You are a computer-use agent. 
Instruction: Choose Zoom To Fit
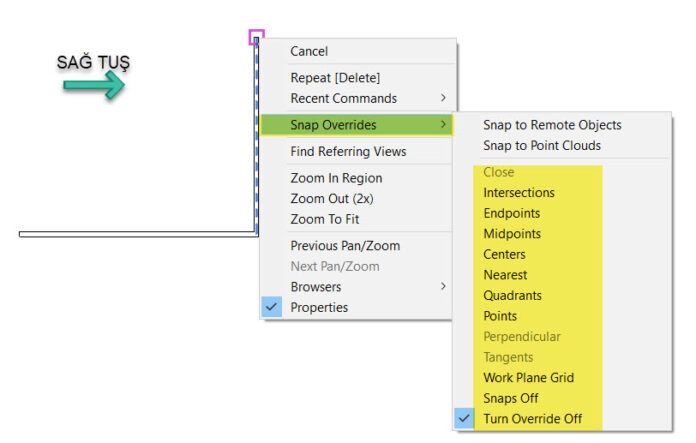324,219
